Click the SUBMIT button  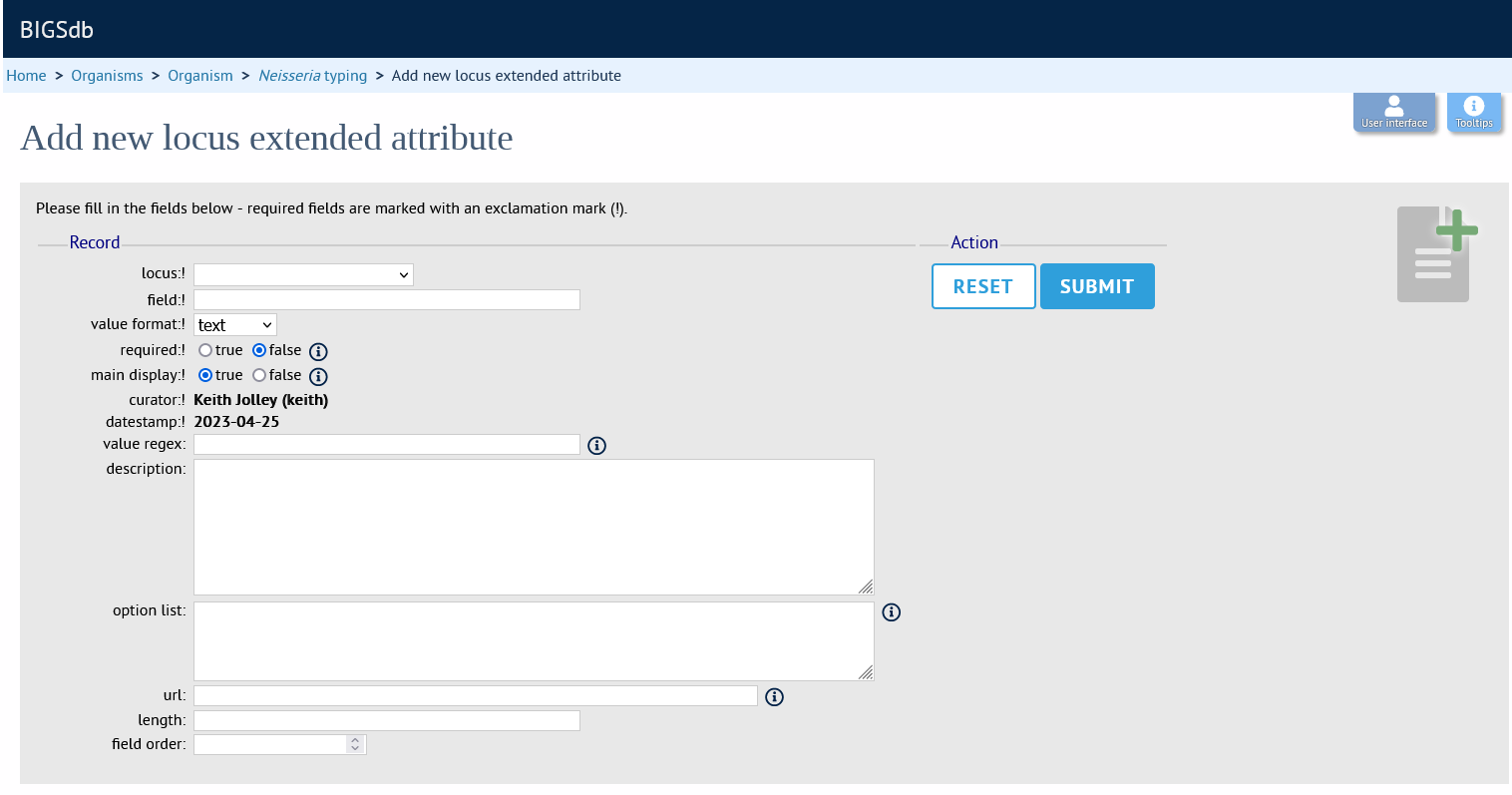click(1097, 286)
